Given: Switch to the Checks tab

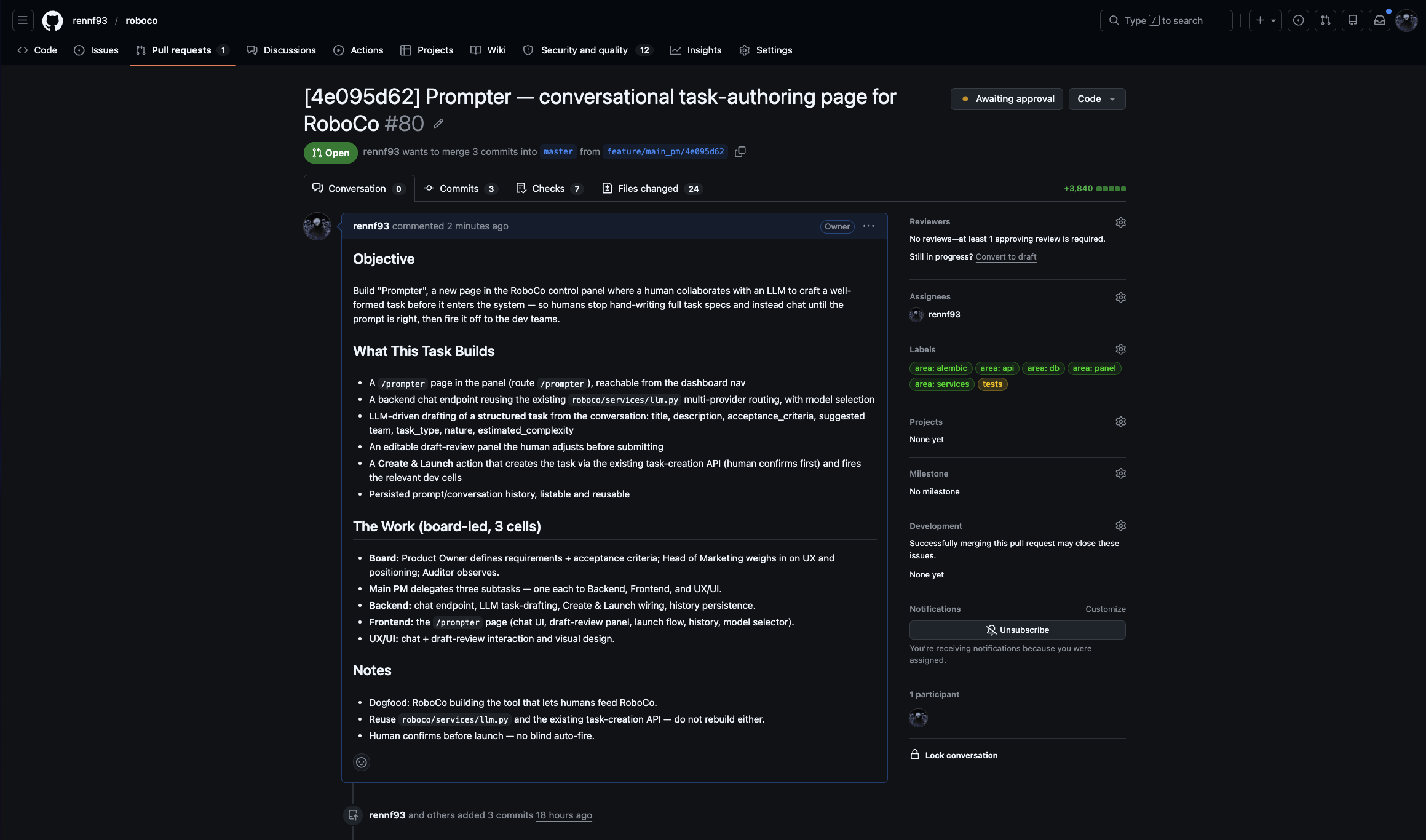Looking at the screenshot, I should pos(550,189).
